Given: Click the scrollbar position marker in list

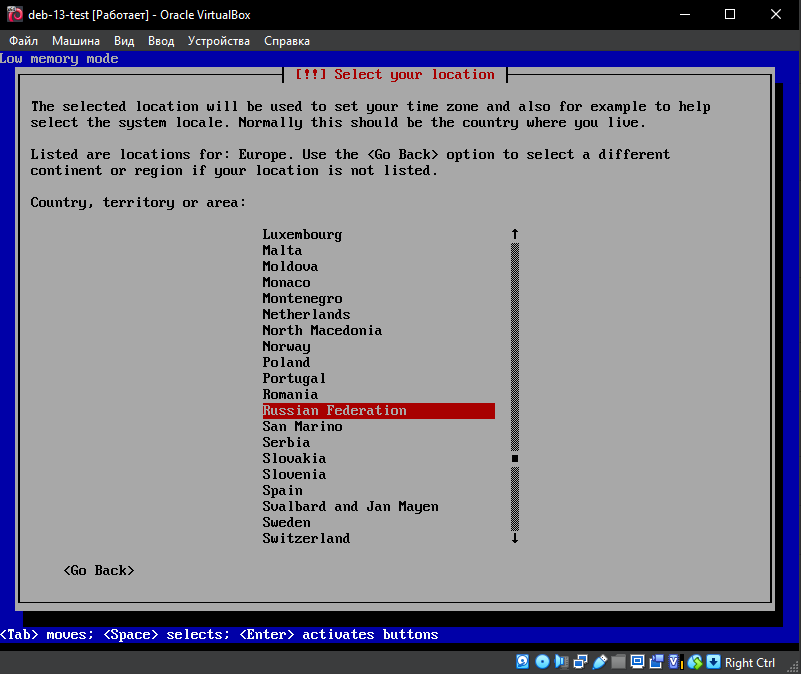Looking at the screenshot, I should [515, 459].
